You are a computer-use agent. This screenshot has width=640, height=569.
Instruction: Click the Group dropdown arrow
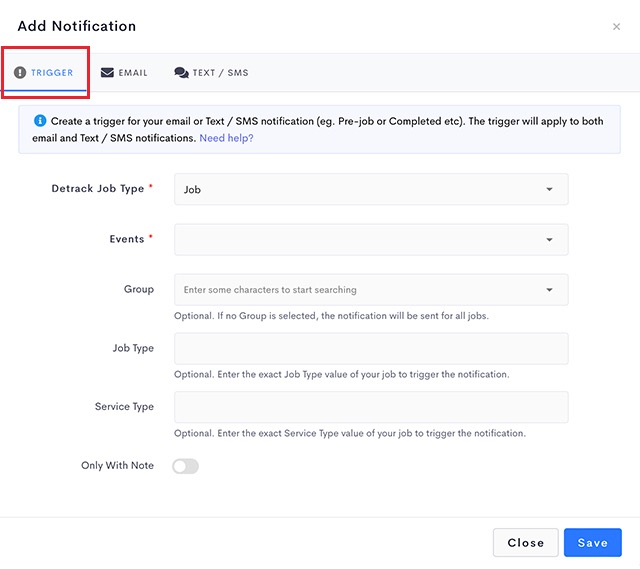(549, 290)
